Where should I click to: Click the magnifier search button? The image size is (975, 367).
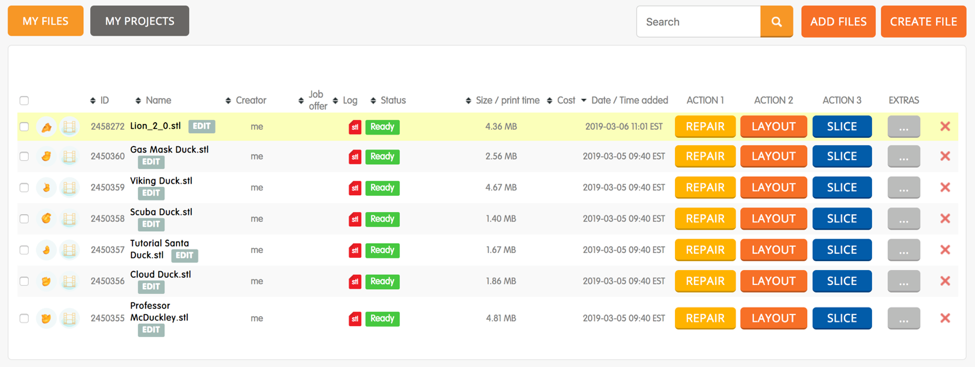(777, 22)
